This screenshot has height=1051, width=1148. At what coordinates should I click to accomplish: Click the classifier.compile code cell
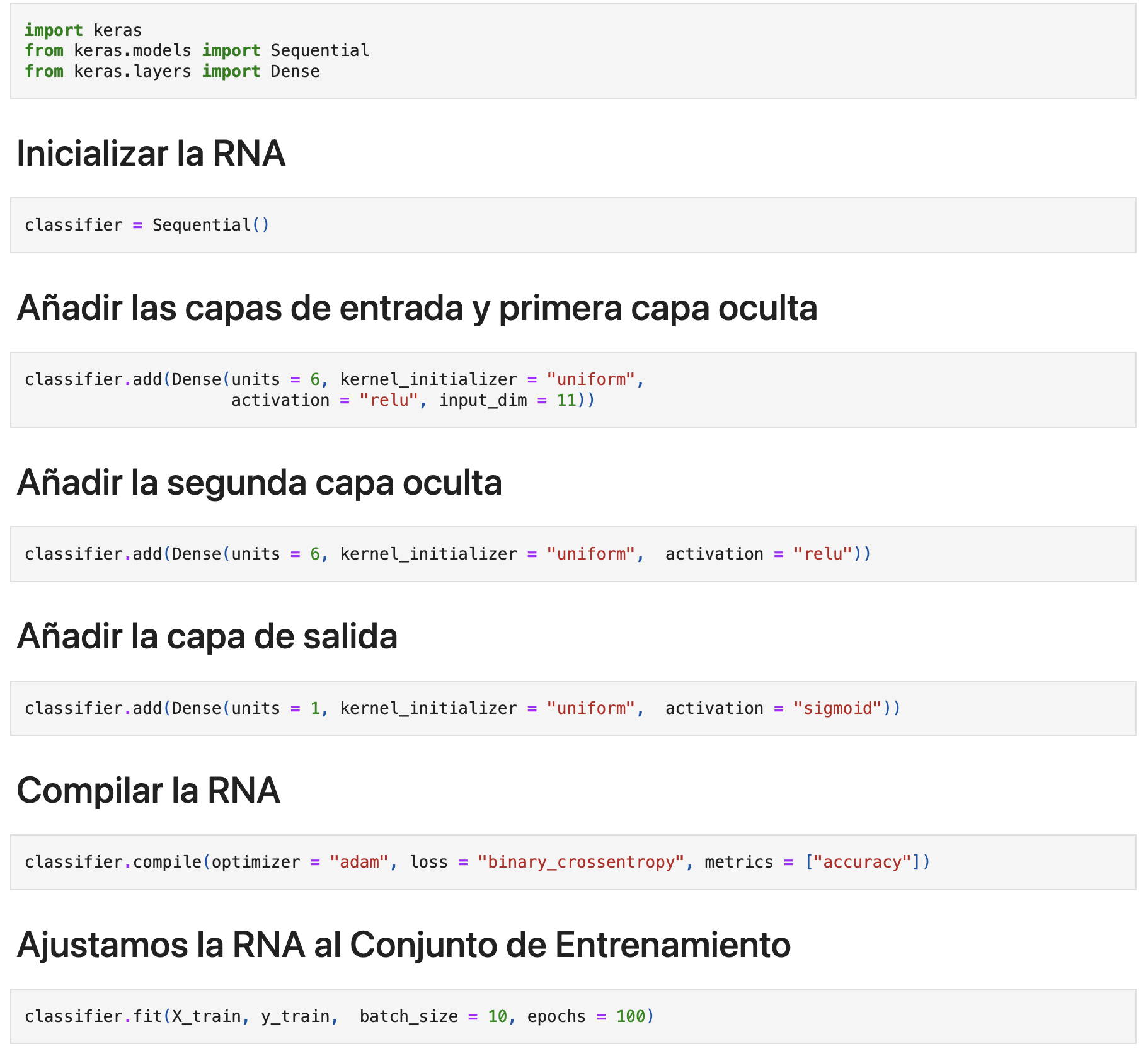[573, 863]
